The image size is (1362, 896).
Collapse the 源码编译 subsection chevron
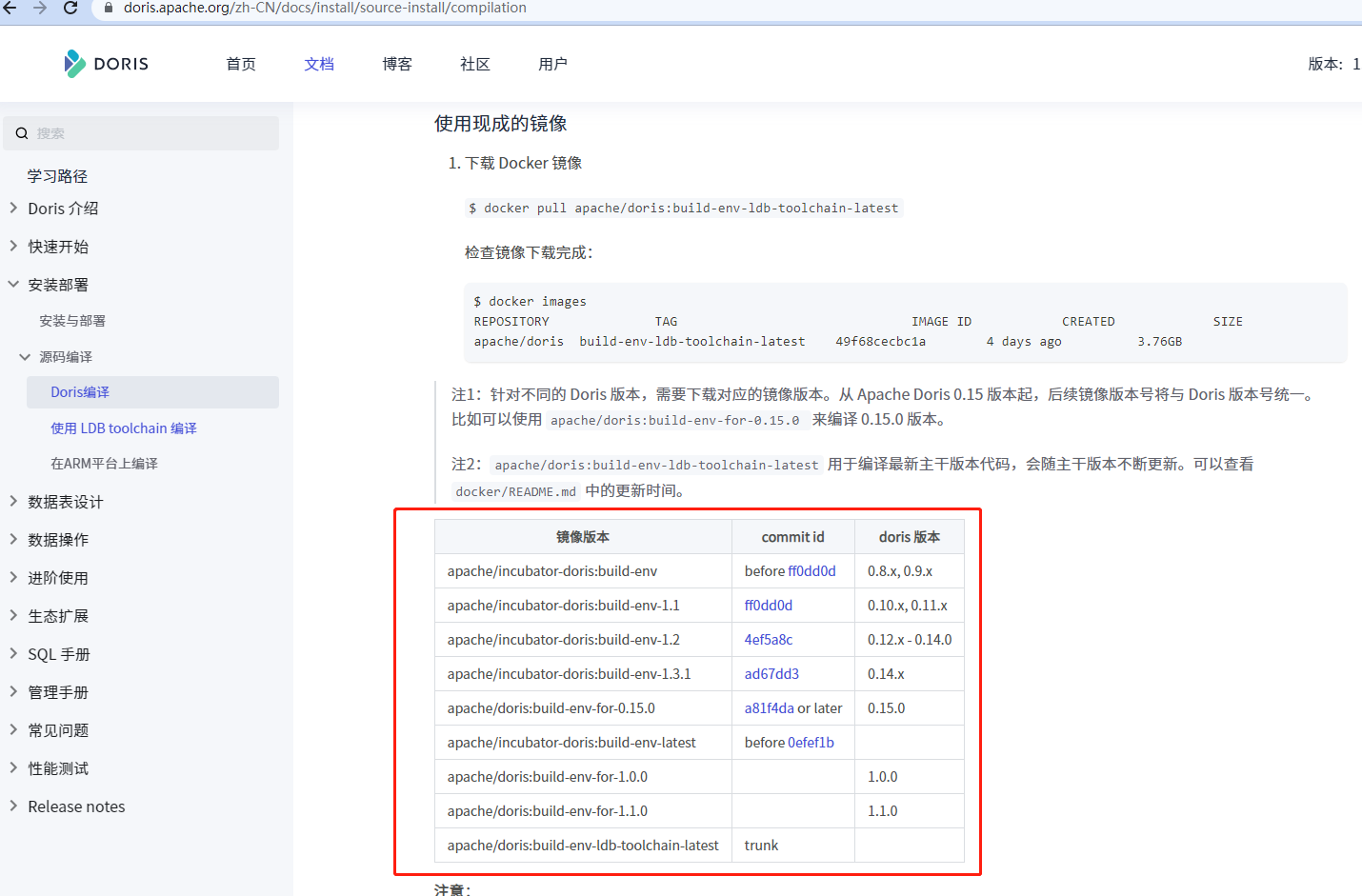25,357
